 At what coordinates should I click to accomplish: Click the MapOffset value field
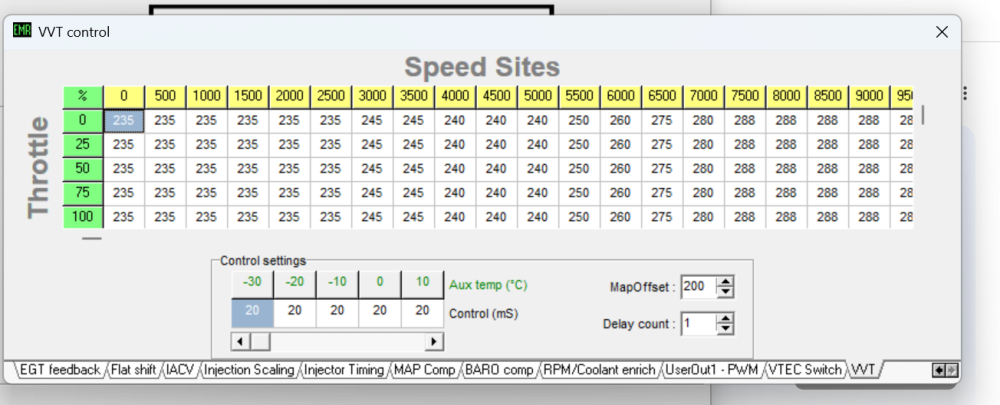tap(697, 288)
